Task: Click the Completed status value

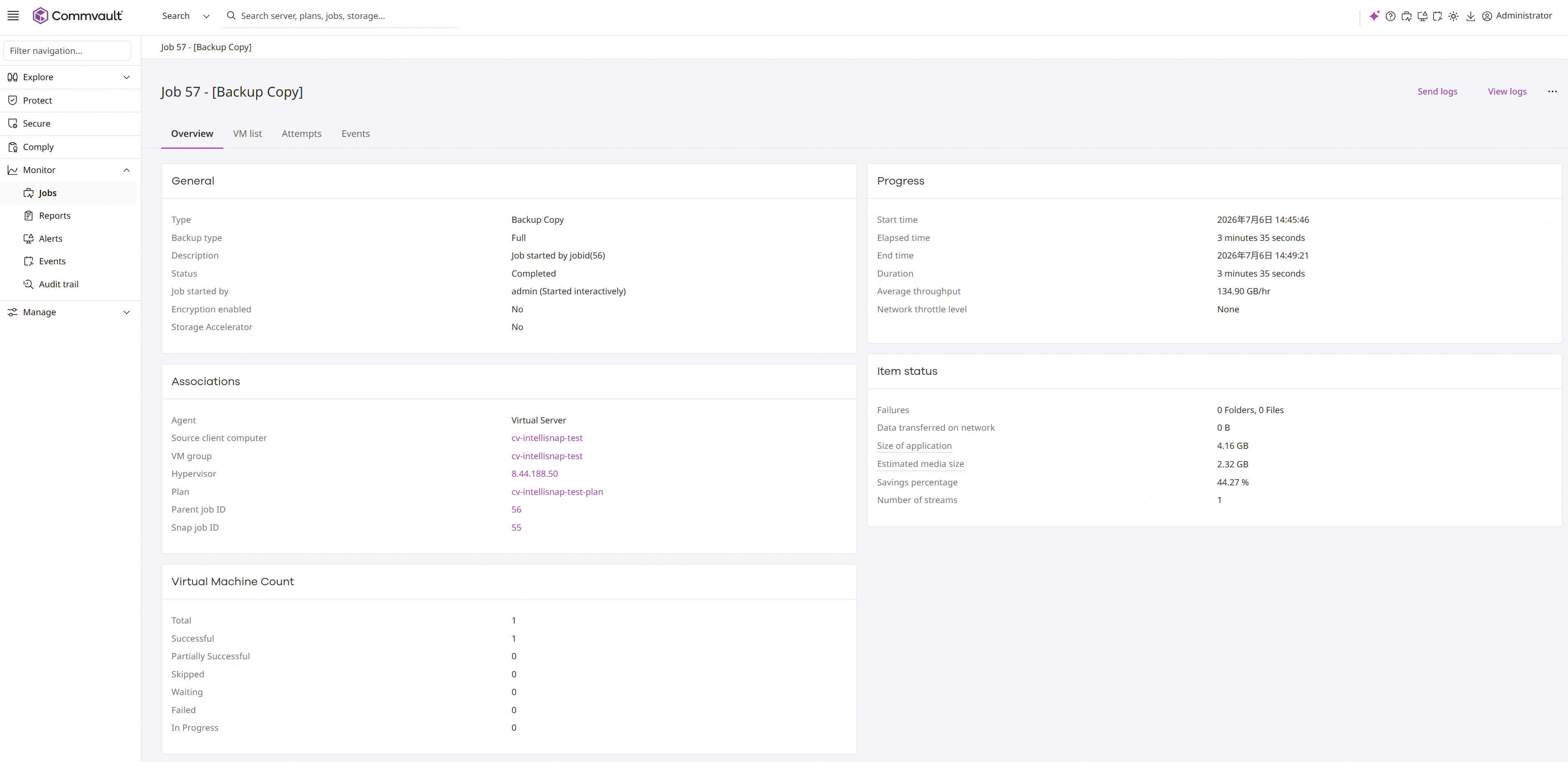Action: click(x=533, y=274)
